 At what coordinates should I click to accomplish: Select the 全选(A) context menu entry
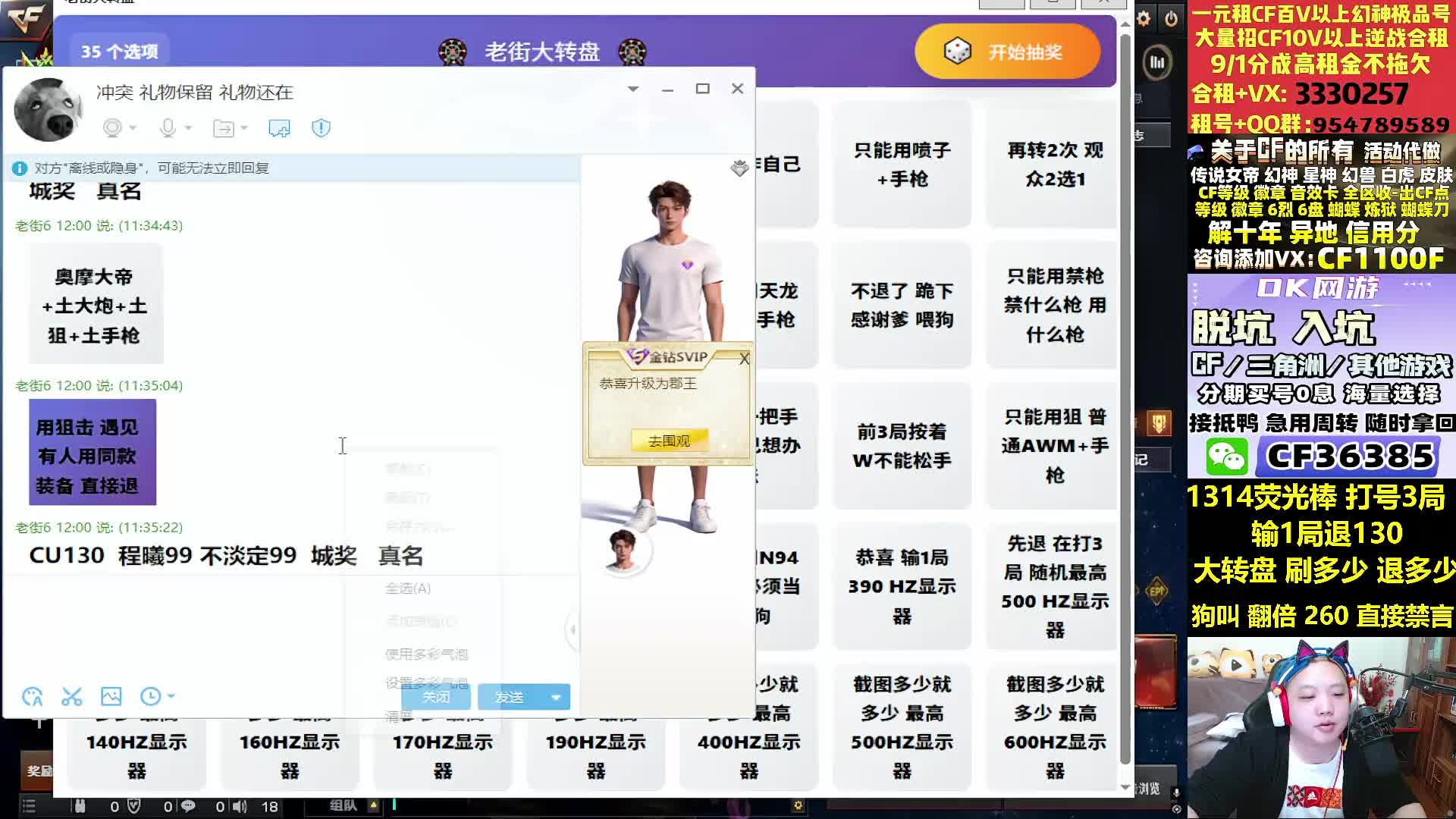(408, 588)
